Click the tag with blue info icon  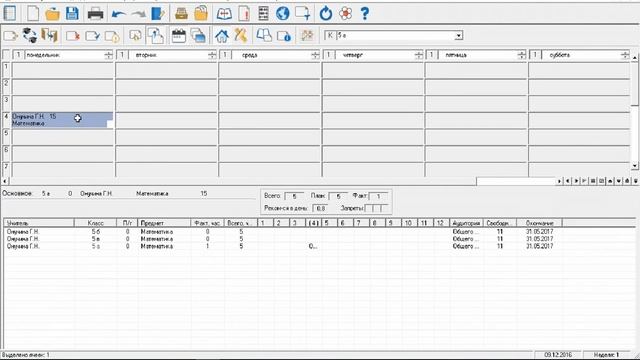click(284, 36)
